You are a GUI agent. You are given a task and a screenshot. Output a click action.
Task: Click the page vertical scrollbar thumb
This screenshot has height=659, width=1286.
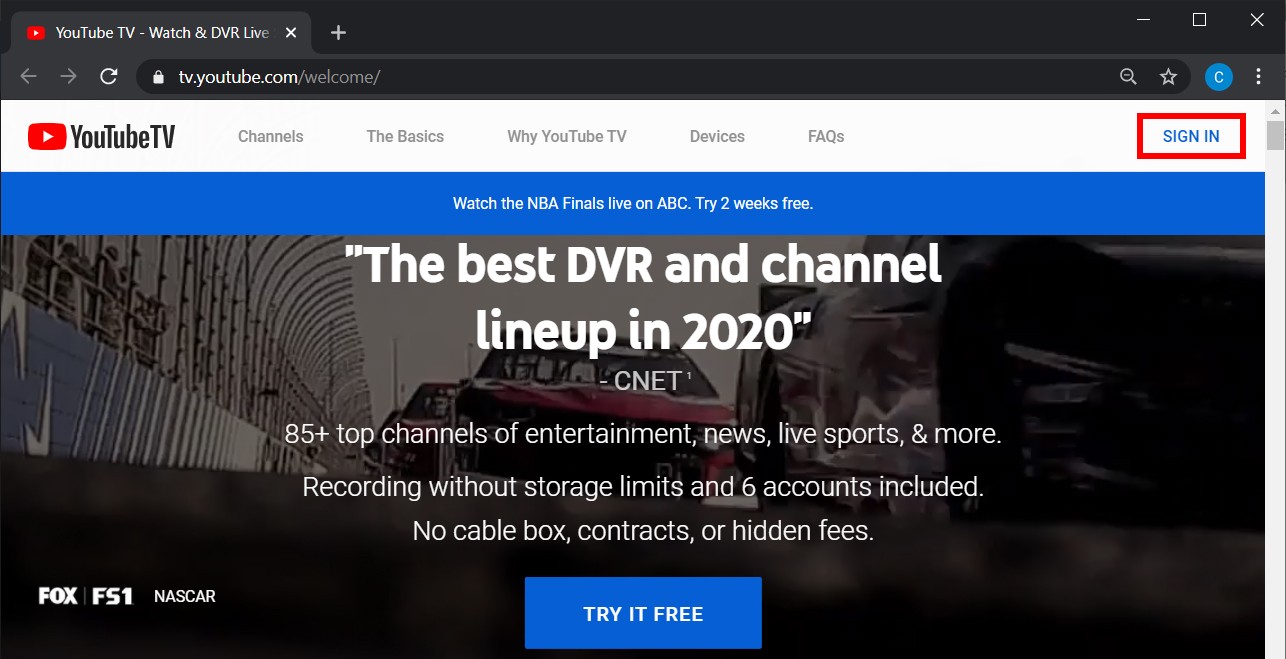pyautogui.click(x=1275, y=136)
